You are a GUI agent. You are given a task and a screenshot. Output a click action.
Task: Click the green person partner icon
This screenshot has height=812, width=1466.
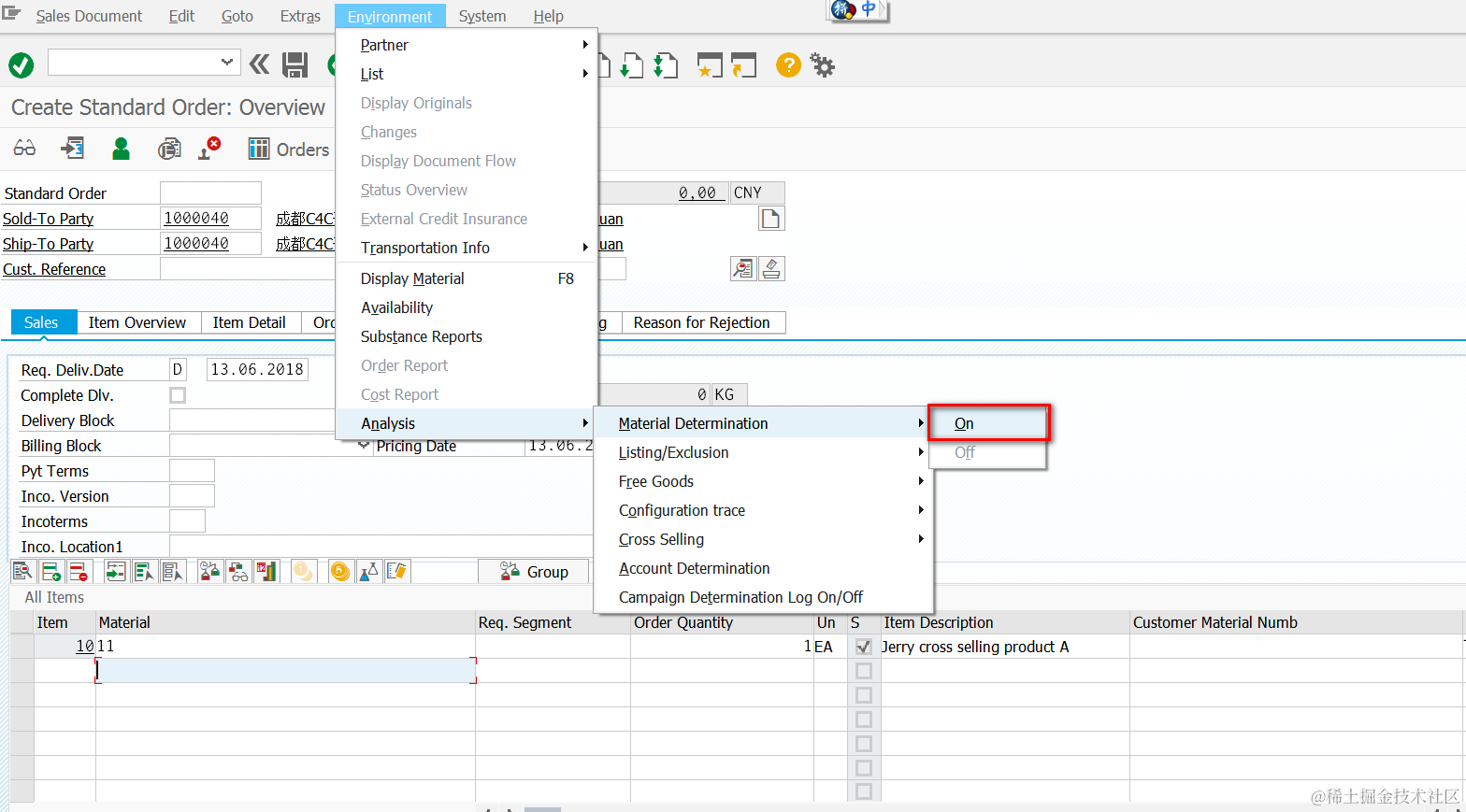(x=121, y=149)
